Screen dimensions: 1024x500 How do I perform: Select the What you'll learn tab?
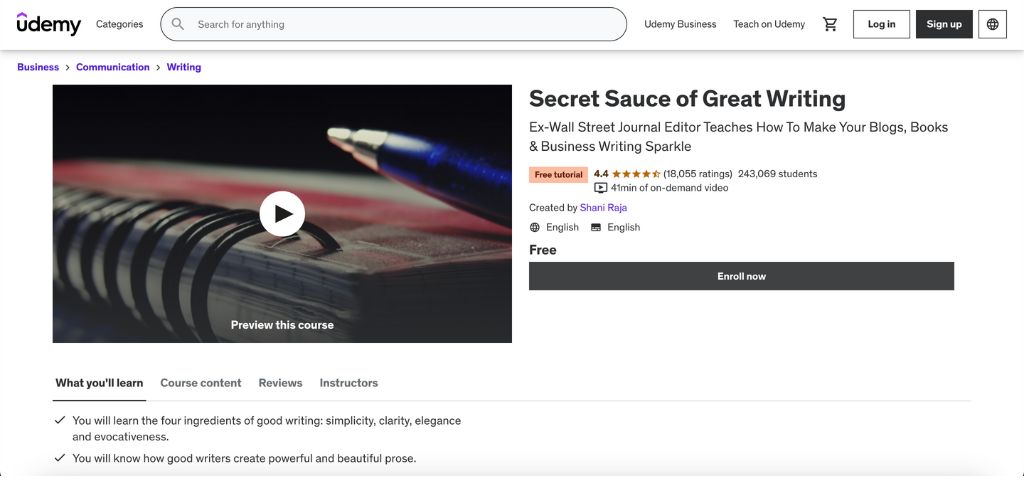99,383
